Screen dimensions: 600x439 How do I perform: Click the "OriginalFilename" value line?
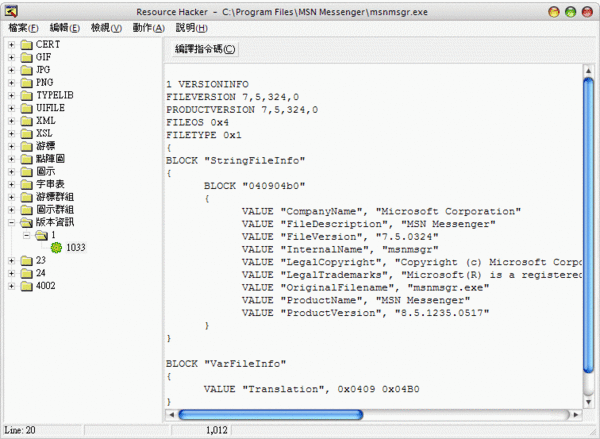point(365,287)
